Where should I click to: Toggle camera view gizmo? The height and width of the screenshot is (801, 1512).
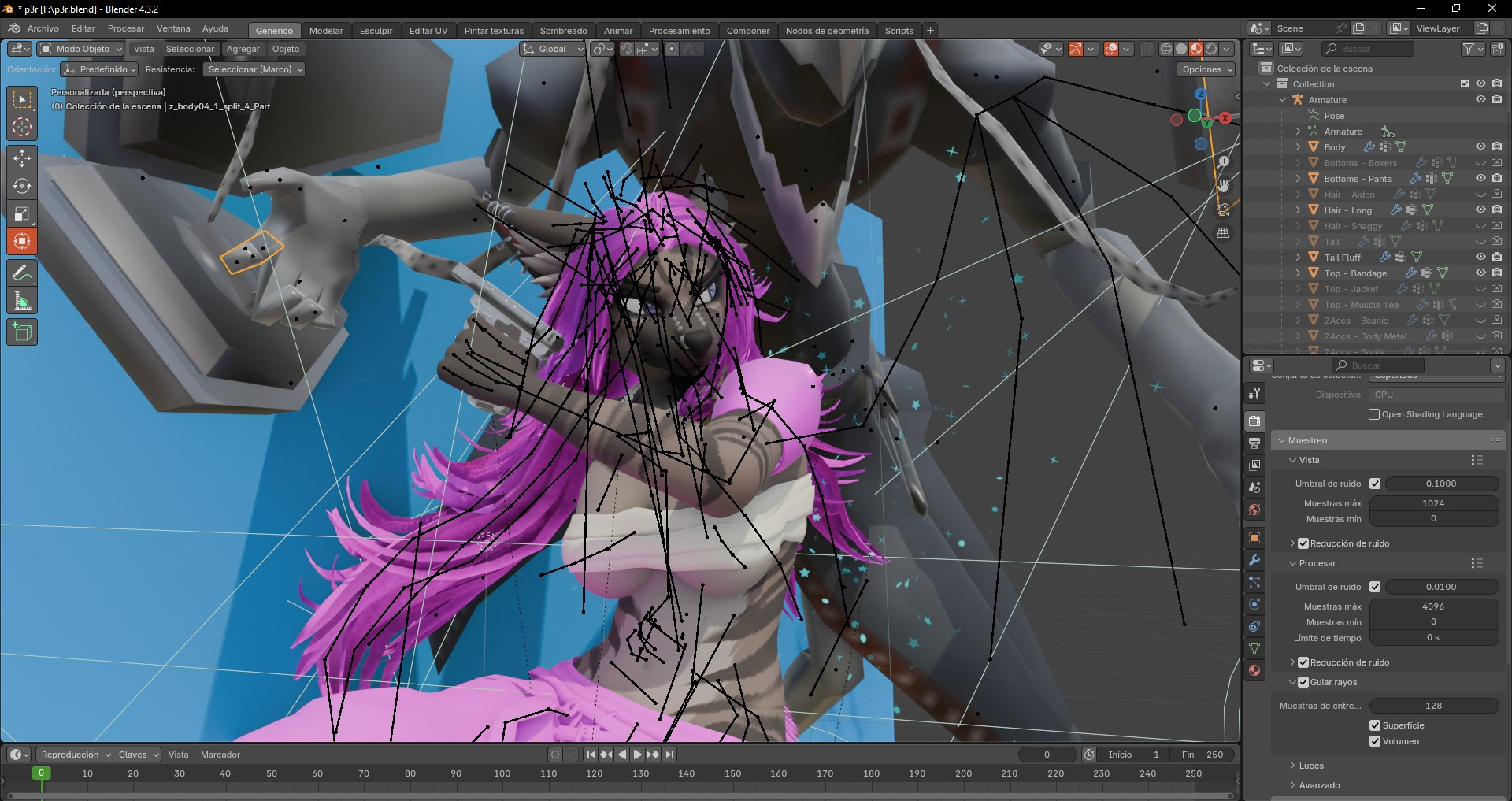pyautogui.click(x=1223, y=209)
